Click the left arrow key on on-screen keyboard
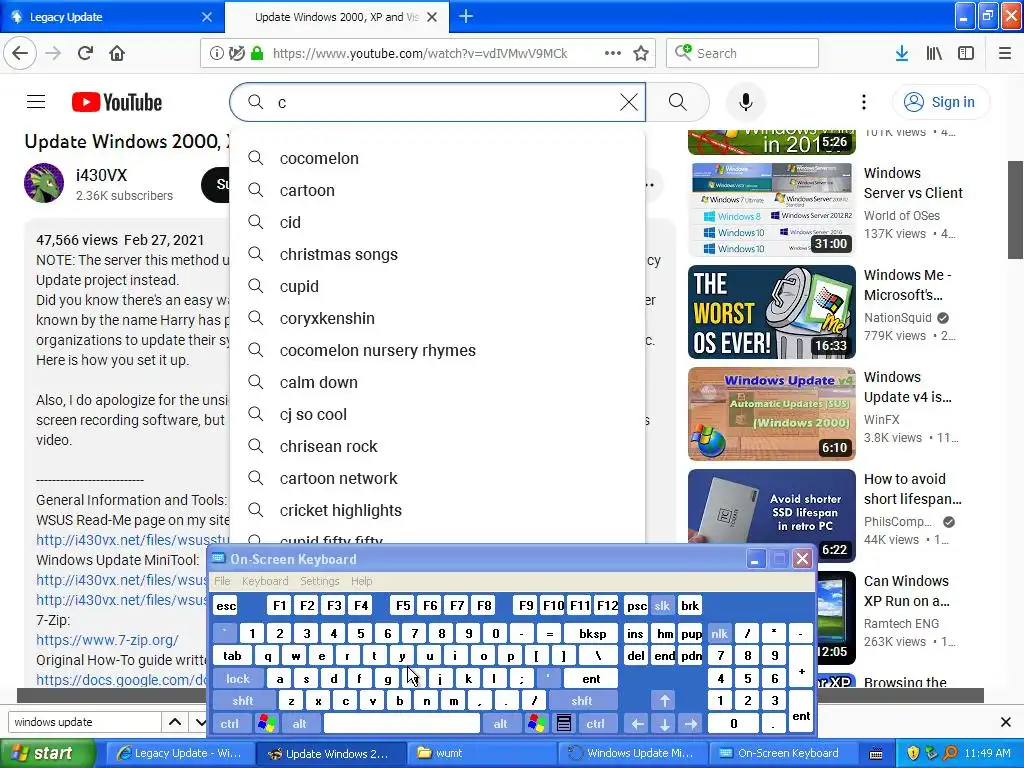 coord(637,724)
